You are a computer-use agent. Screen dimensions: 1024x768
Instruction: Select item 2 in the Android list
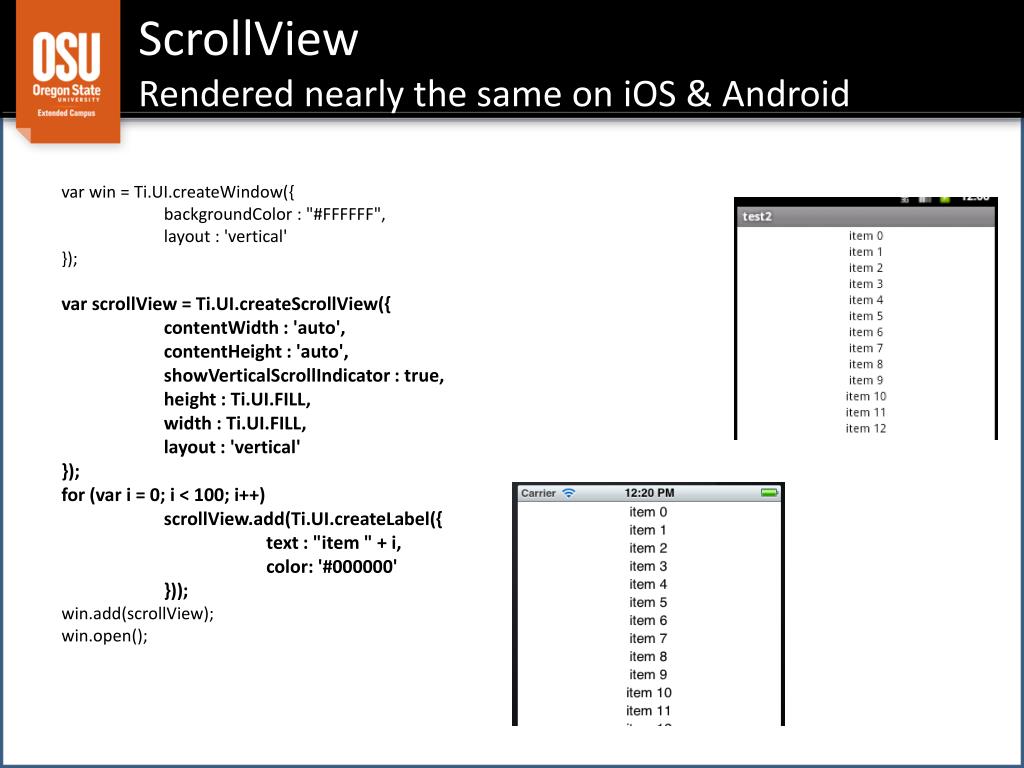pyautogui.click(x=866, y=268)
